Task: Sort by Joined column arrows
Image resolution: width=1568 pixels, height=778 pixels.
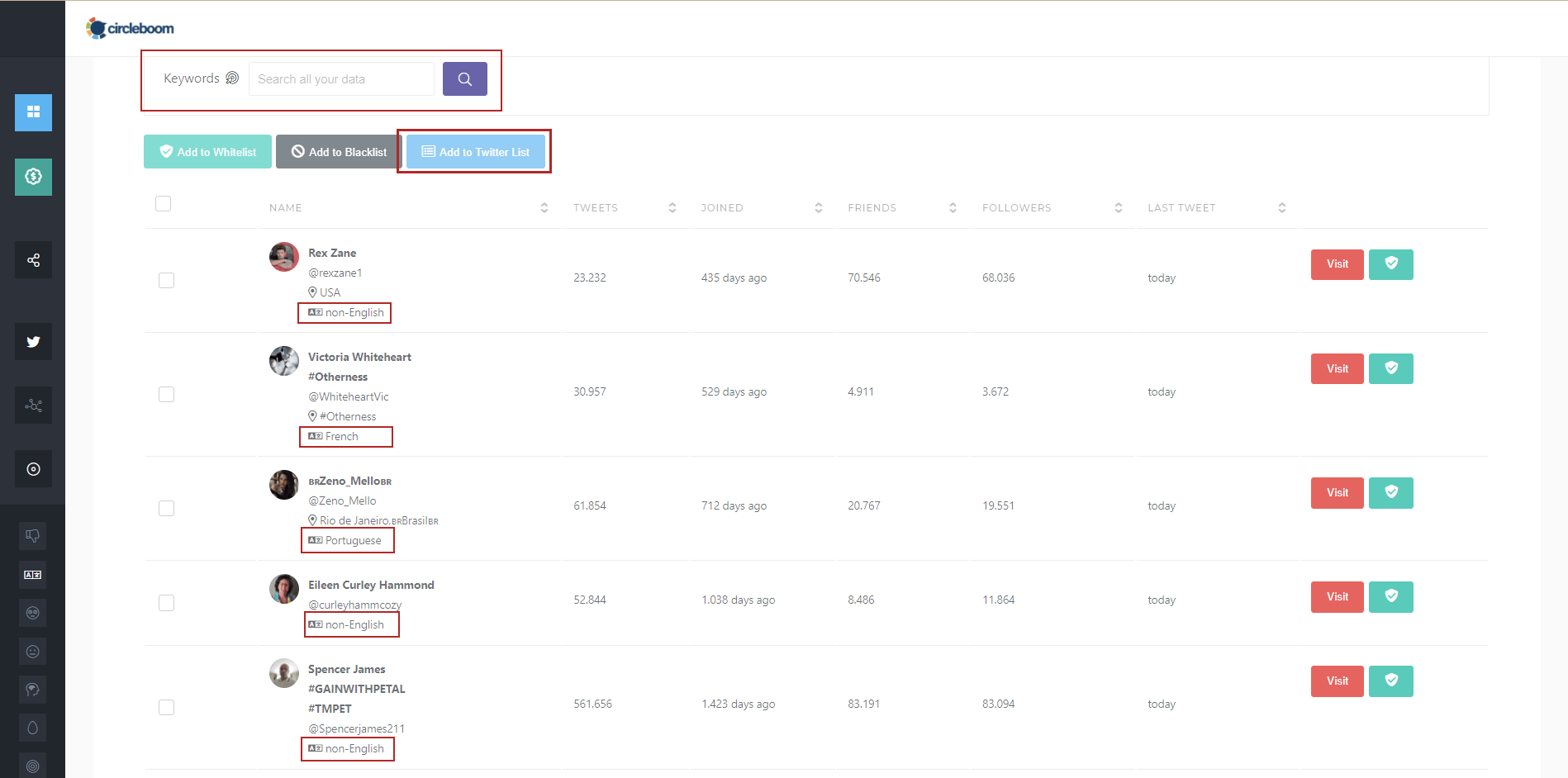Action: click(x=819, y=208)
